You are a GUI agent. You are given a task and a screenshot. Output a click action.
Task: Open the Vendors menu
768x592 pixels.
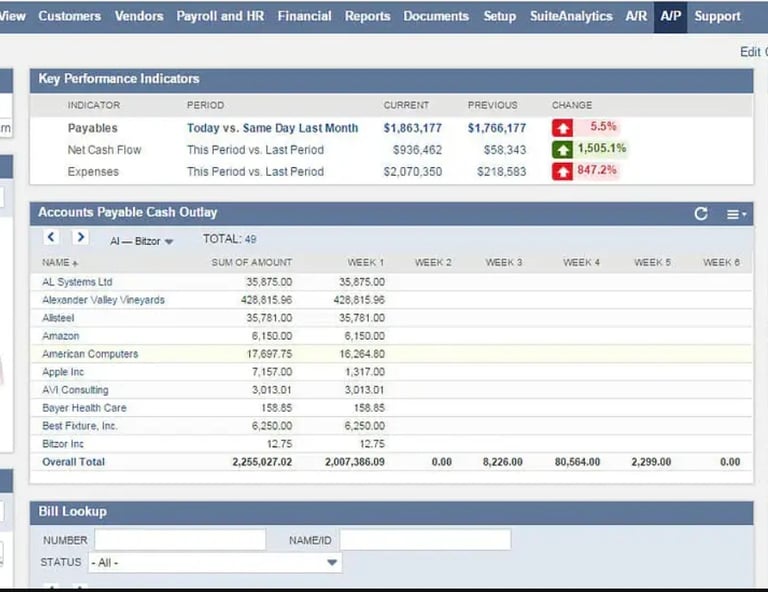(139, 16)
